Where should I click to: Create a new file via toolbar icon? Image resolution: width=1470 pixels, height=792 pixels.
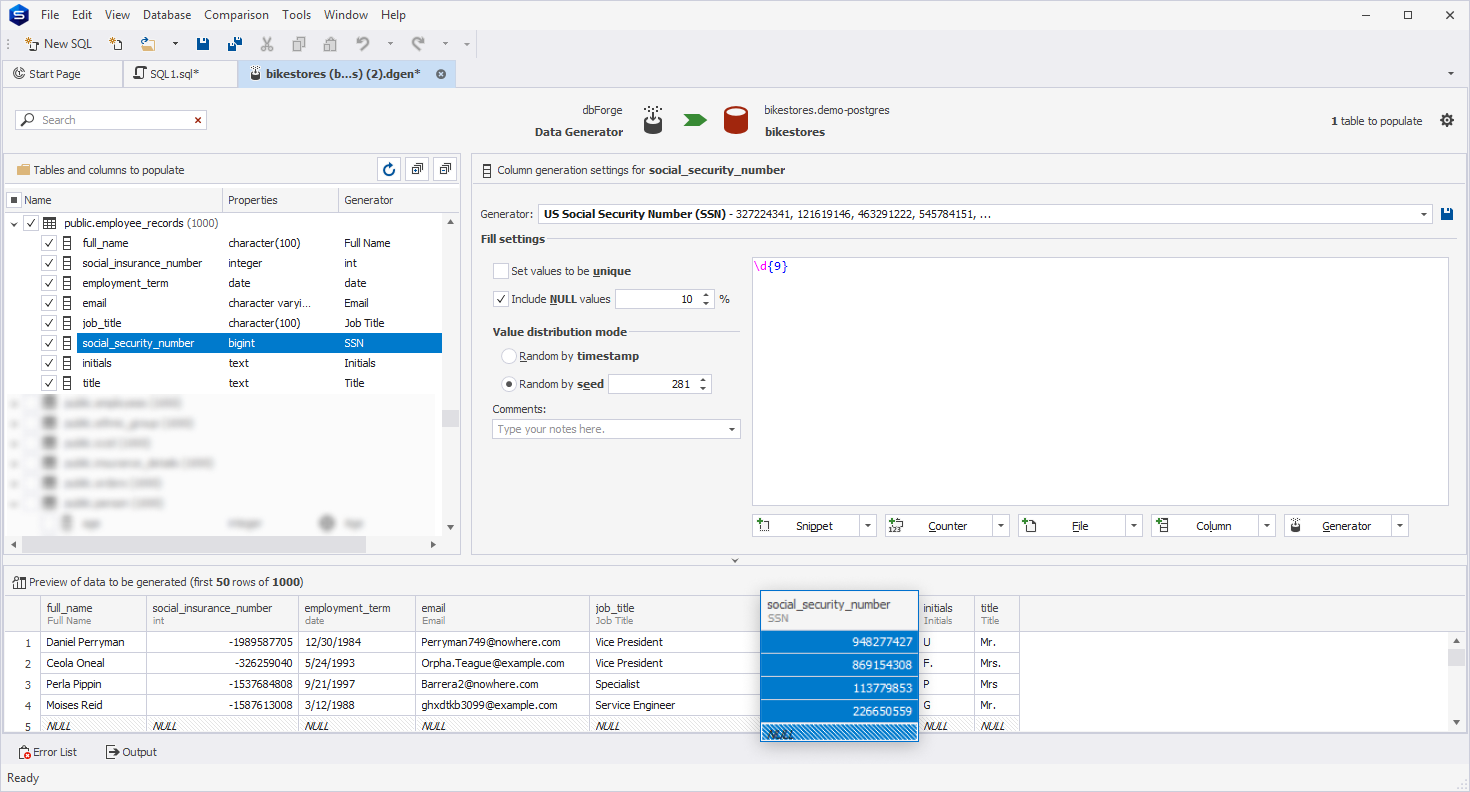coord(116,44)
